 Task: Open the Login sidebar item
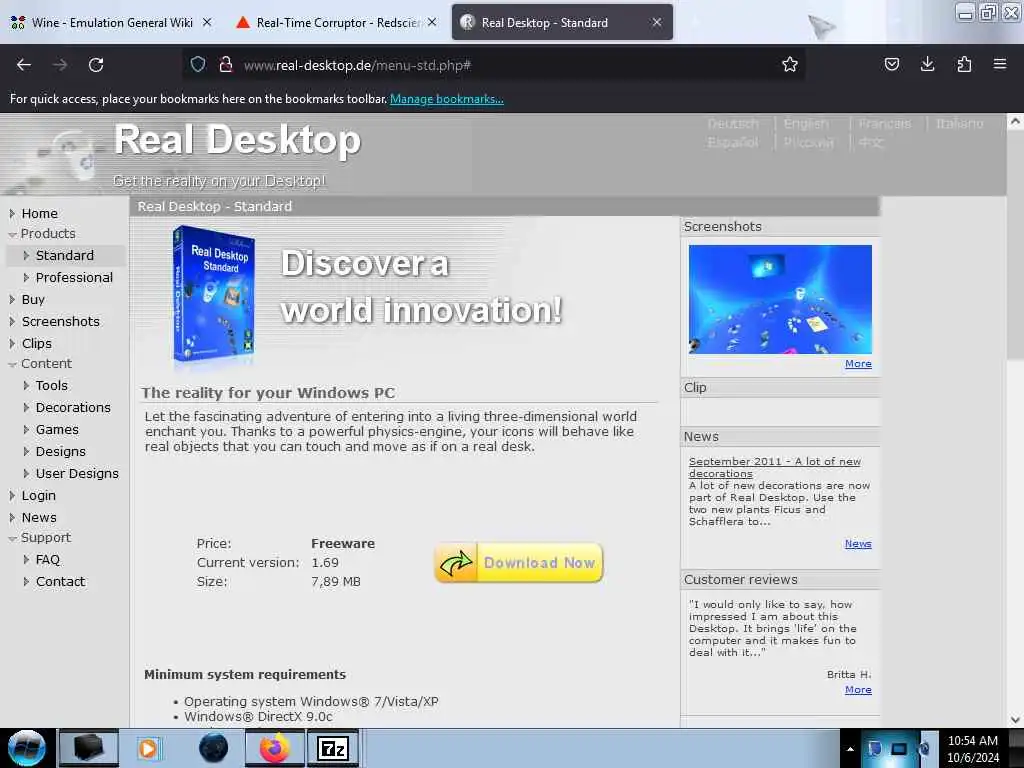[x=39, y=496]
